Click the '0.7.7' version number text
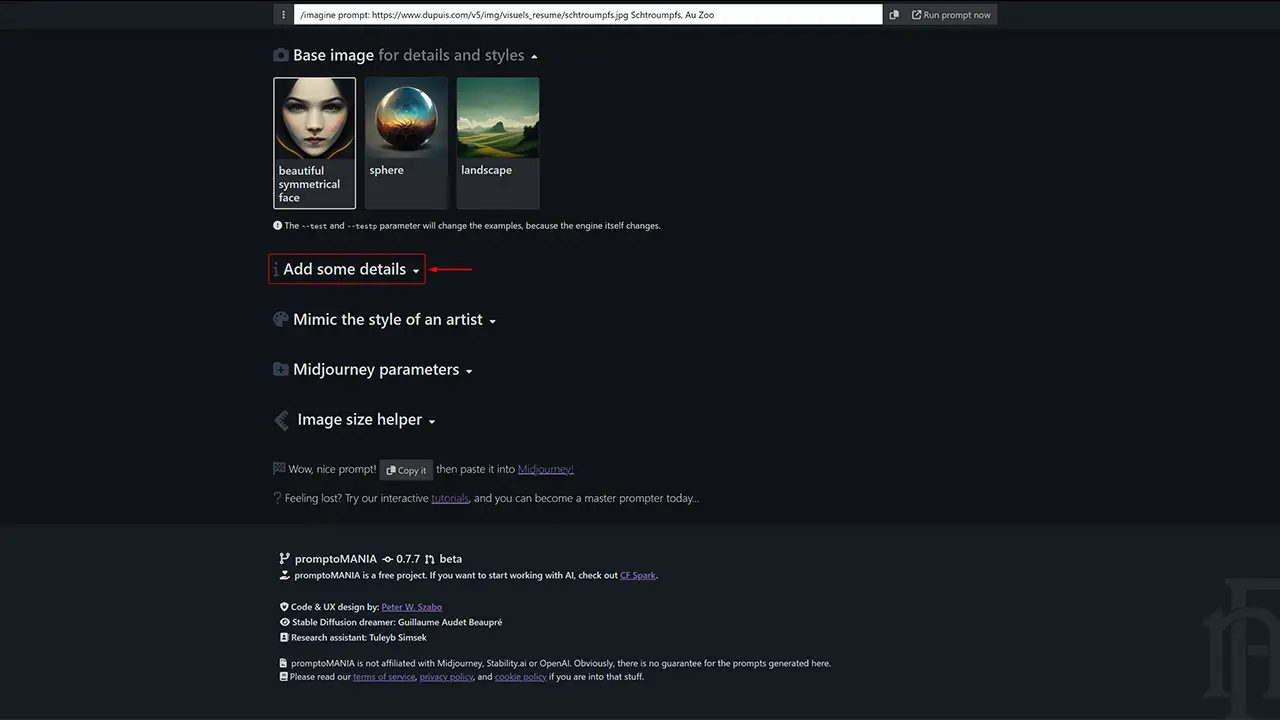 [408, 559]
